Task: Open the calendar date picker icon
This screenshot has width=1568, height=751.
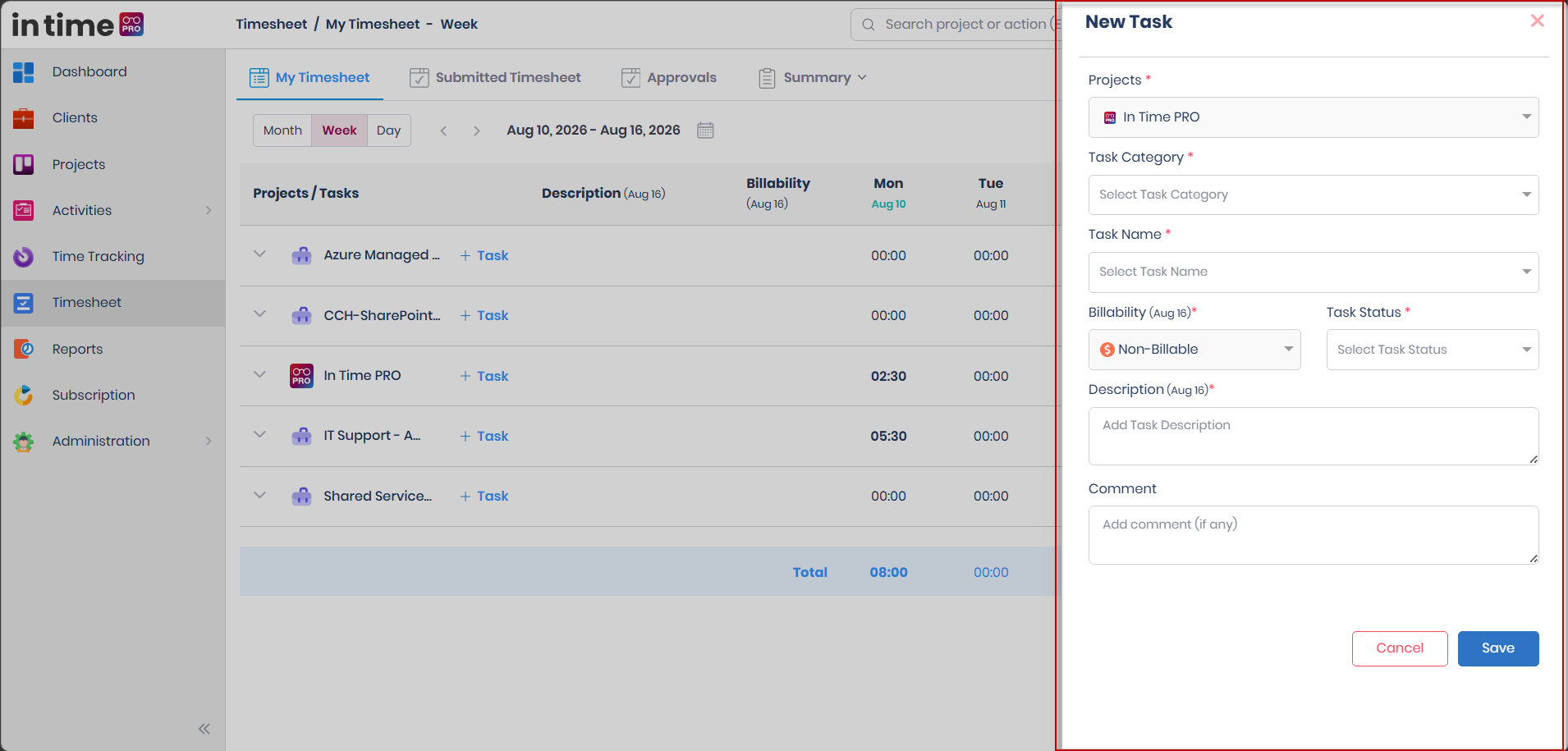Action: click(705, 131)
